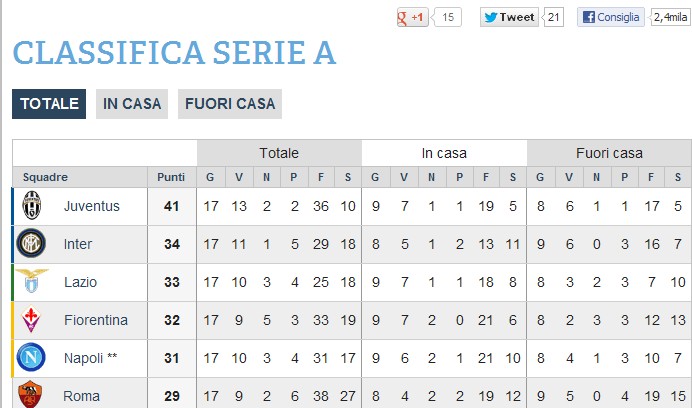Click the Squadre column header

[45, 177]
